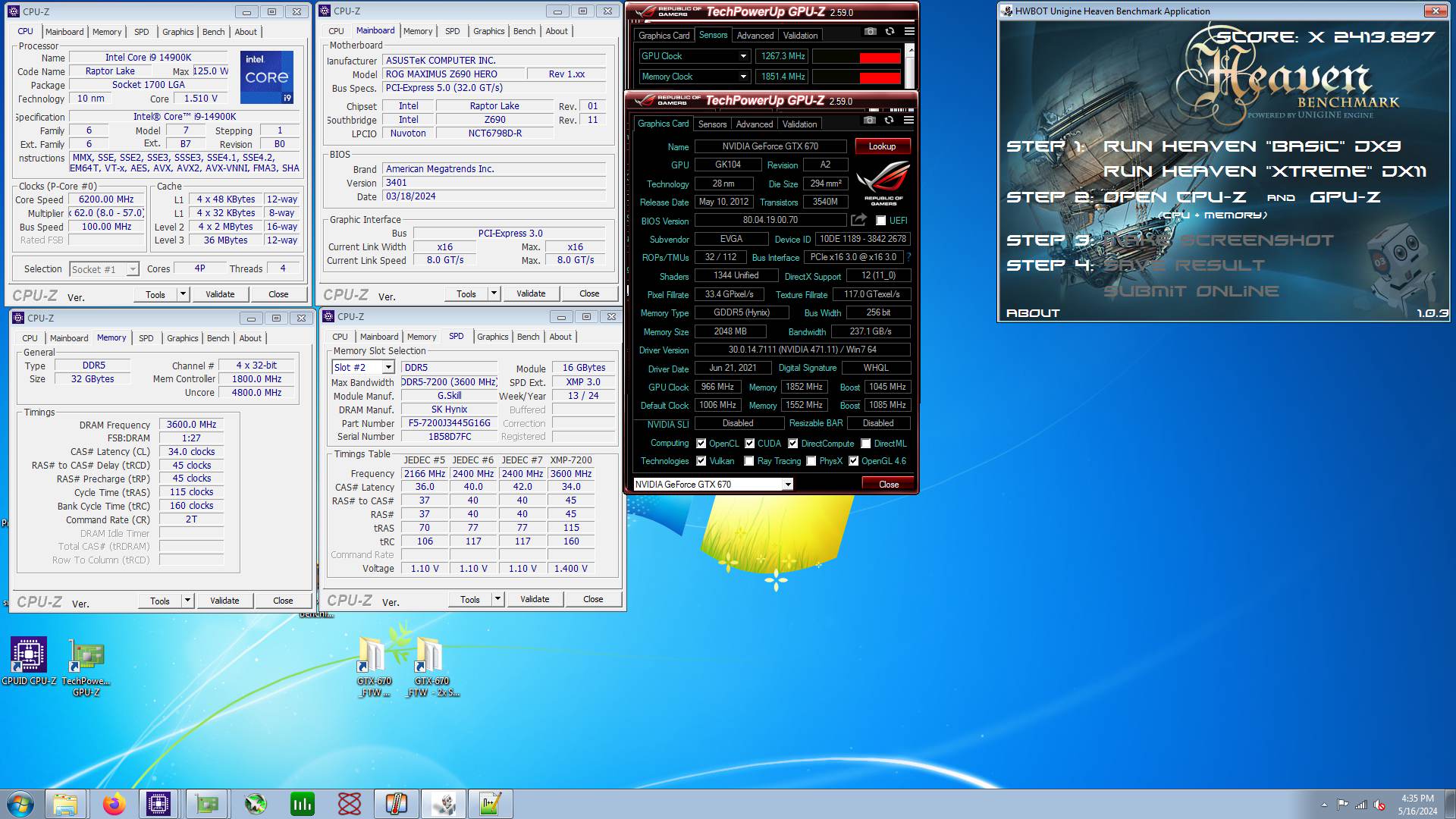
Task: Open the hamburger menu in GPU-Z Graphics Card window
Action: [x=908, y=121]
